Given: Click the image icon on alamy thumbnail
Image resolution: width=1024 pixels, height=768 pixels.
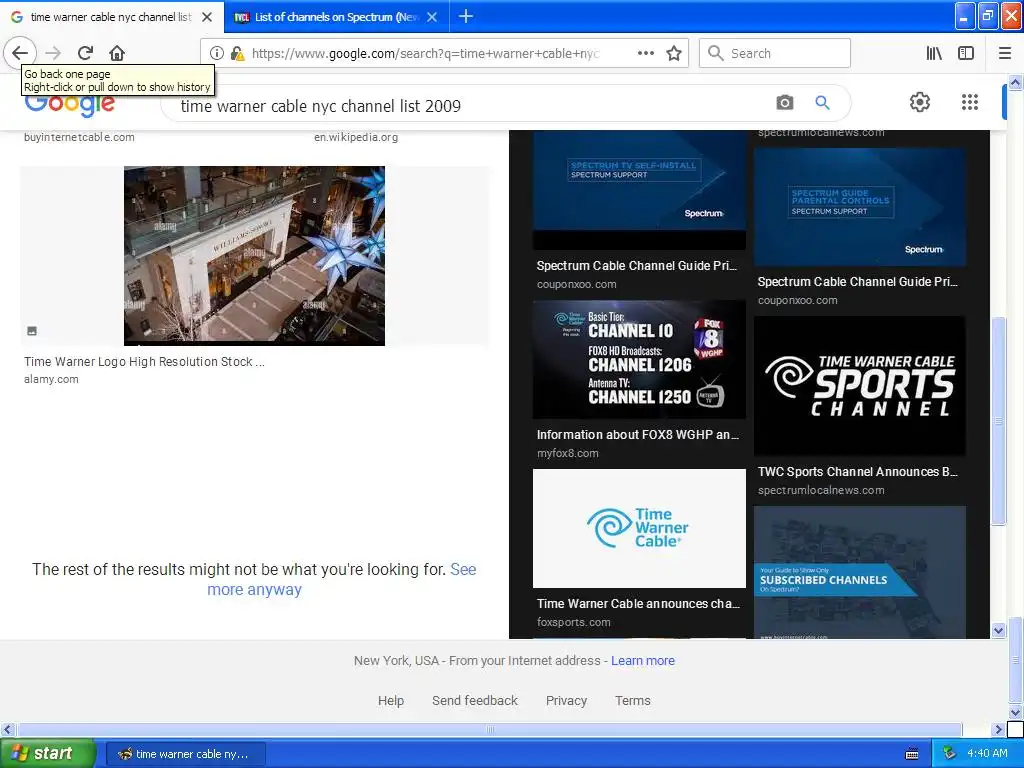Looking at the screenshot, I should (32, 331).
